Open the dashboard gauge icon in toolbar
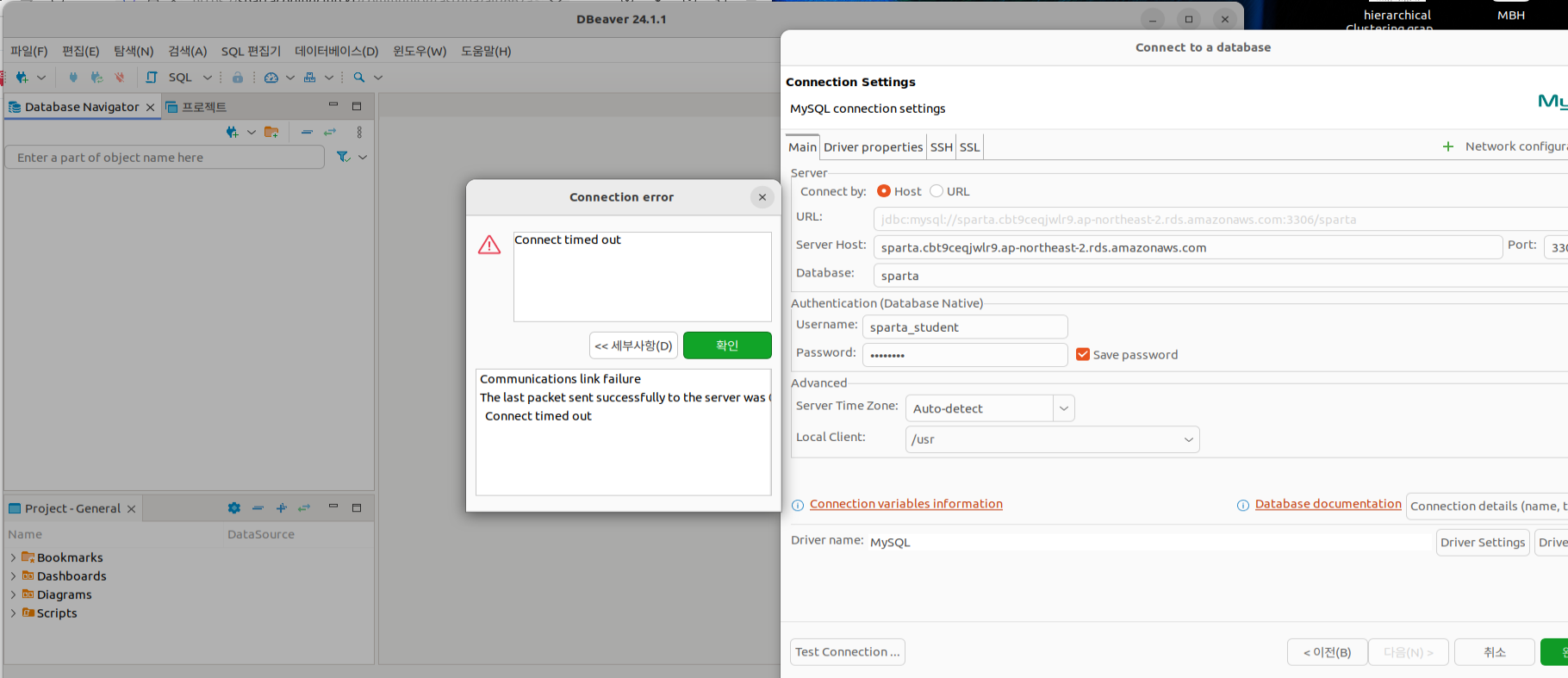The height and width of the screenshot is (678, 1568). click(x=271, y=78)
